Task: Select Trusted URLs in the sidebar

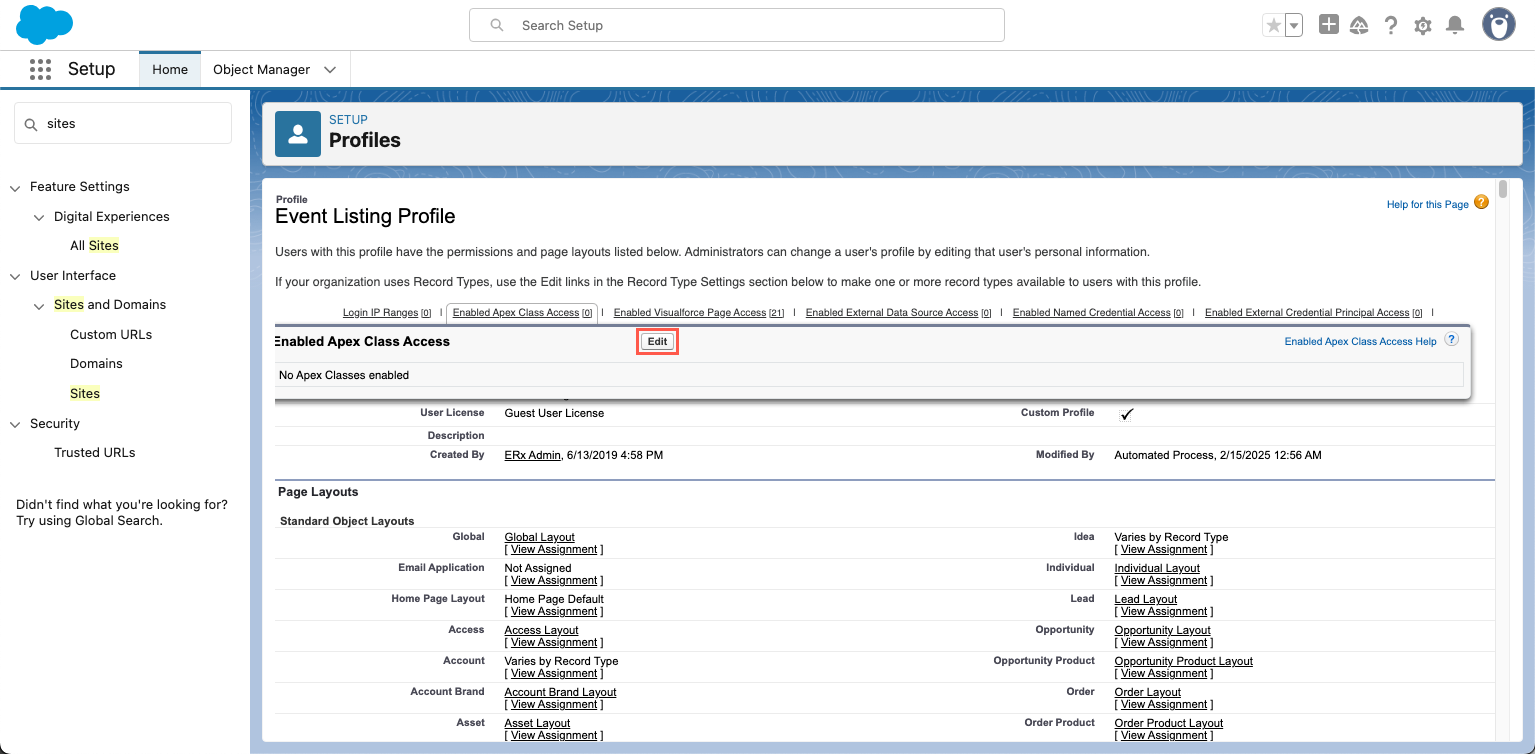Action: tap(94, 453)
